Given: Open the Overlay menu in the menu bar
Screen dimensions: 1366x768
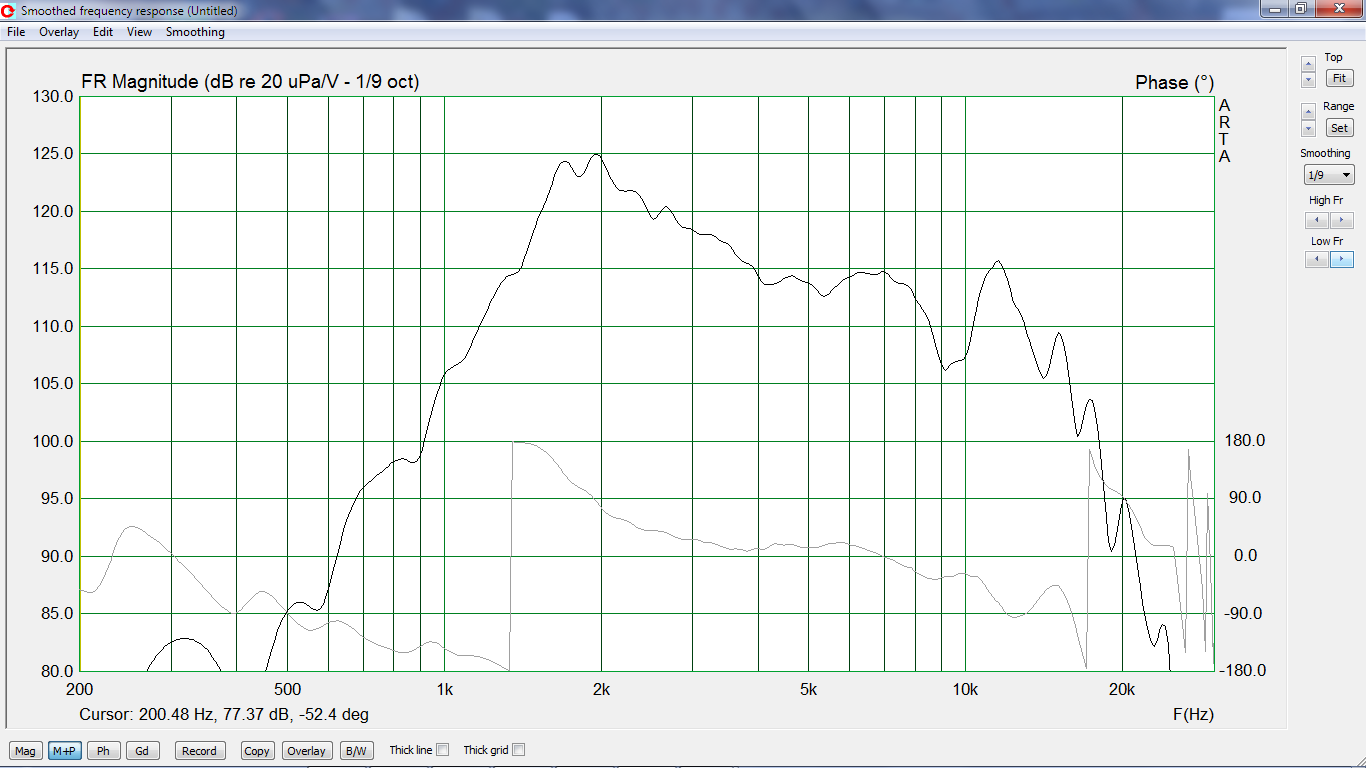Looking at the screenshot, I should 59,32.
